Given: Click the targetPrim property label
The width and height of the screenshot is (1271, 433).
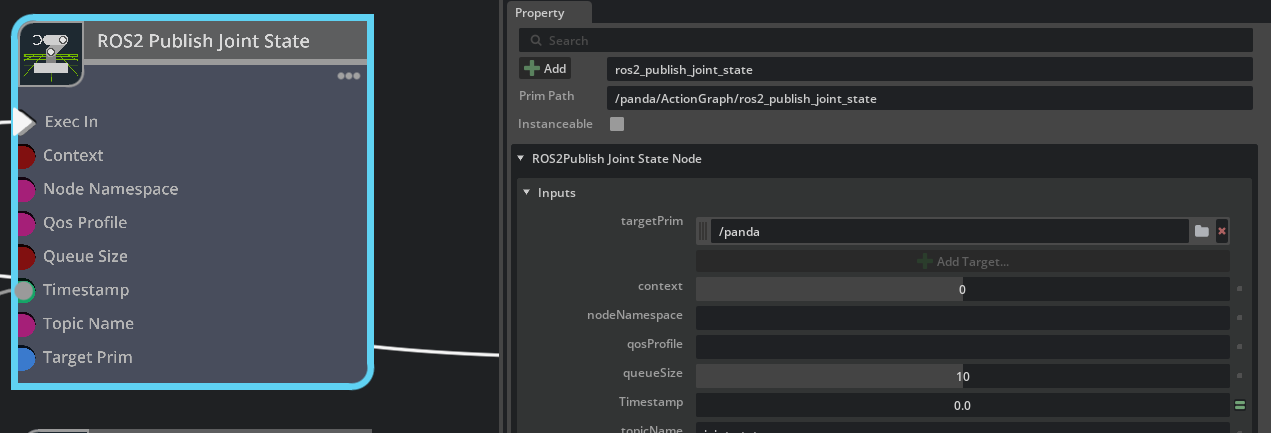Looking at the screenshot, I should tap(652, 221).
